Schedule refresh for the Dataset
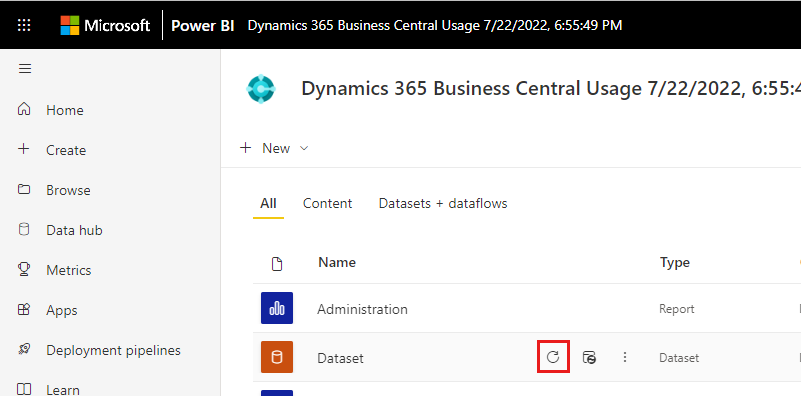 pos(590,357)
